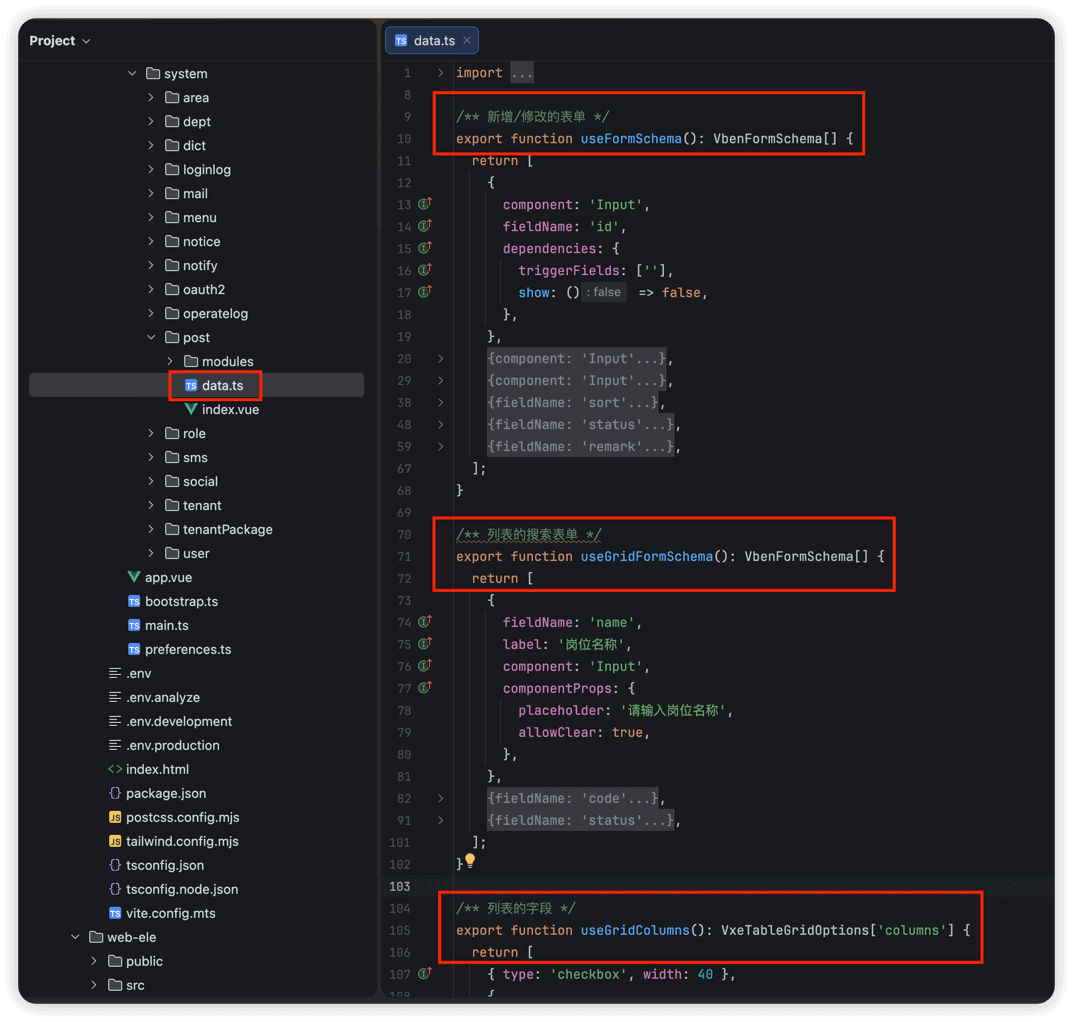Expand the folded 'sort' field block

point(440,402)
